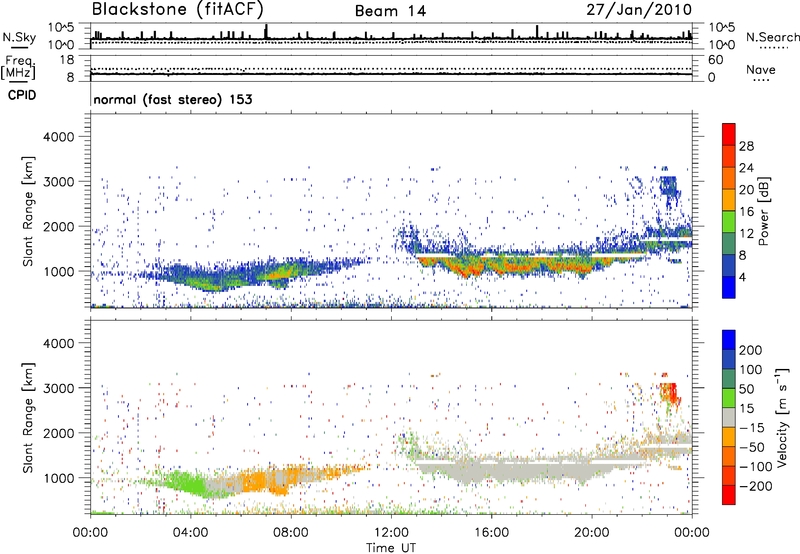Click the '60' right-axis tick
The width and height of the screenshot is (800, 554).
(x=715, y=60)
